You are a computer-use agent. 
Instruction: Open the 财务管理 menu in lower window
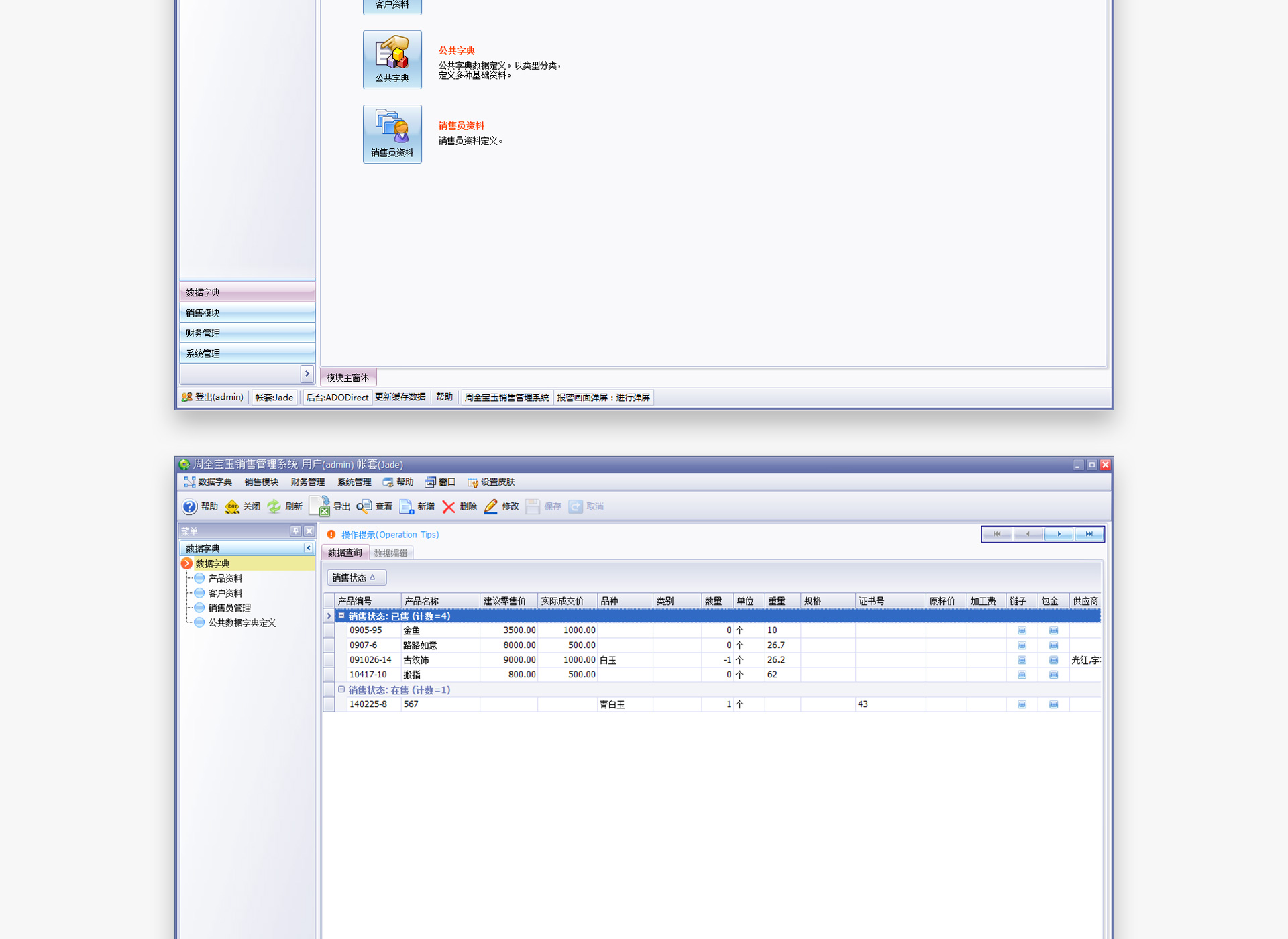(307, 482)
